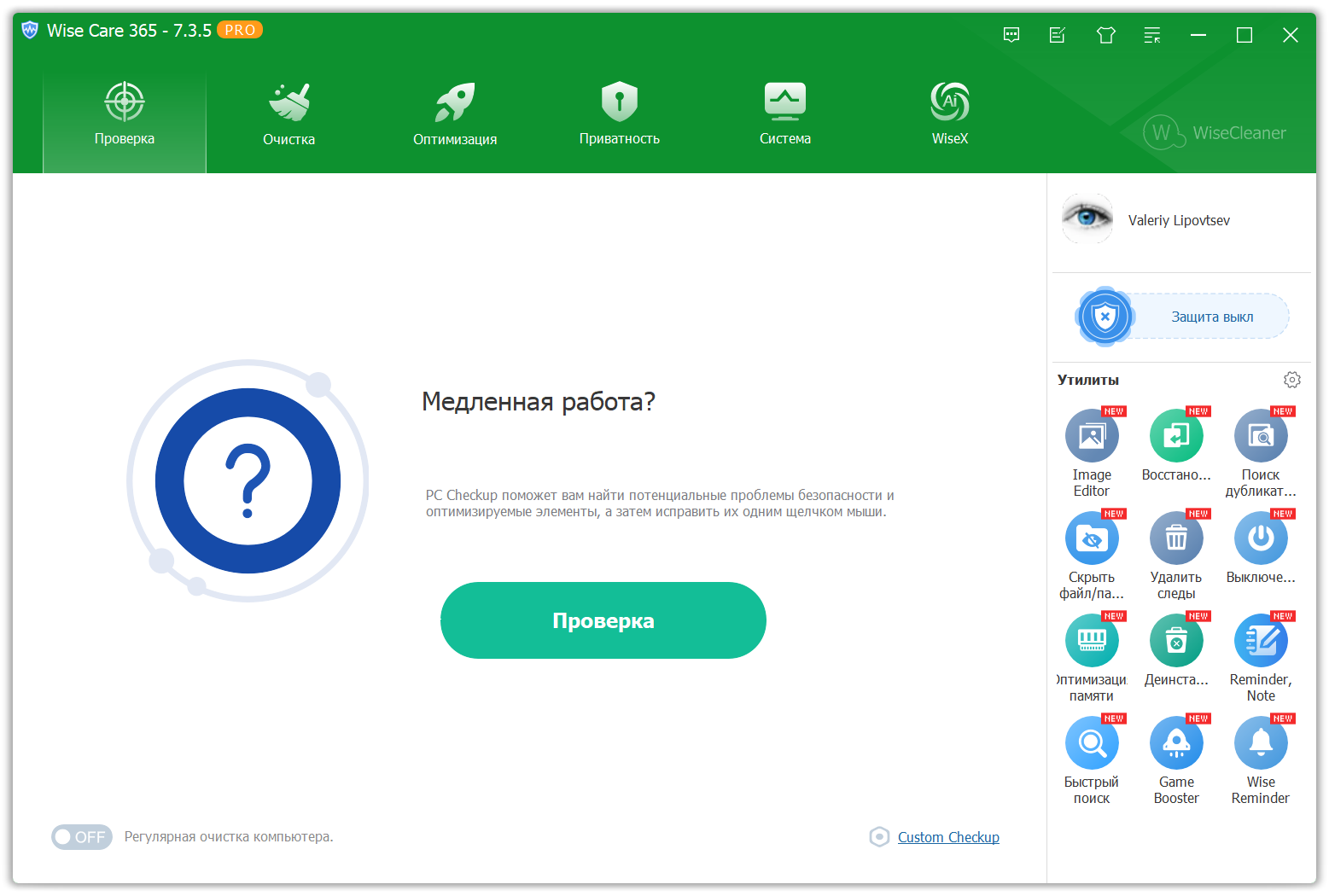Start the scan with Проверка button
The height and width of the screenshot is (896, 1329).
tap(603, 620)
